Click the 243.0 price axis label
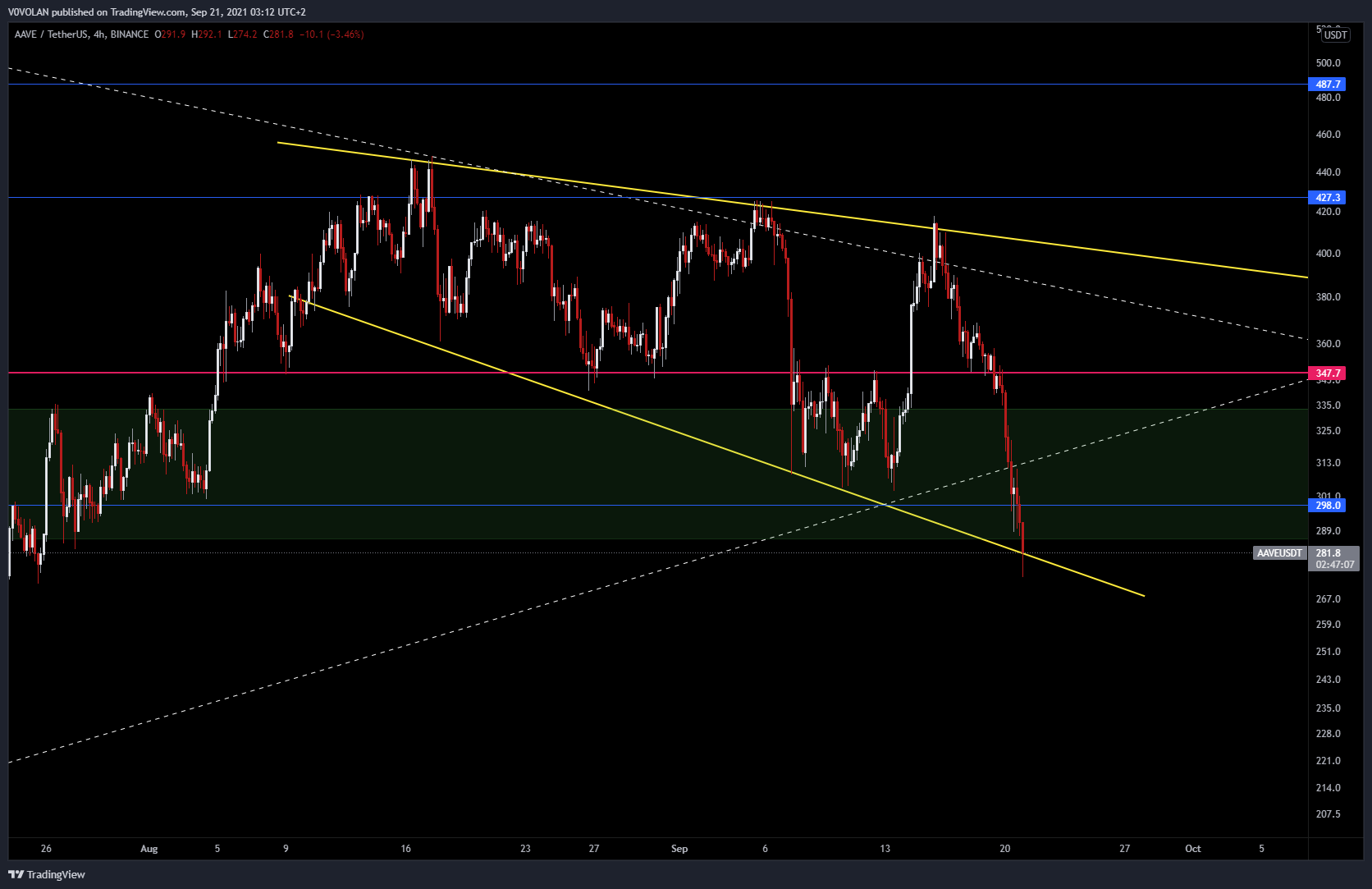 [x=1328, y=680]
